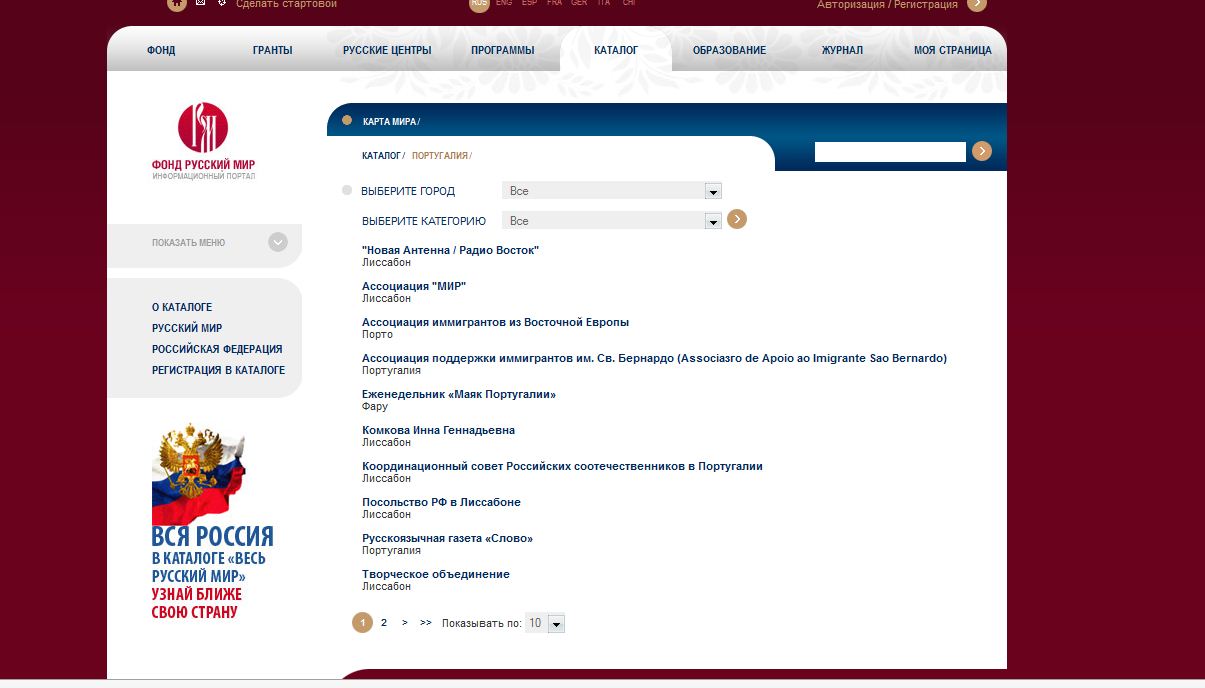Click the envelope mail icon
This screenshot has height=688, width=1205.
pos(201,4)
